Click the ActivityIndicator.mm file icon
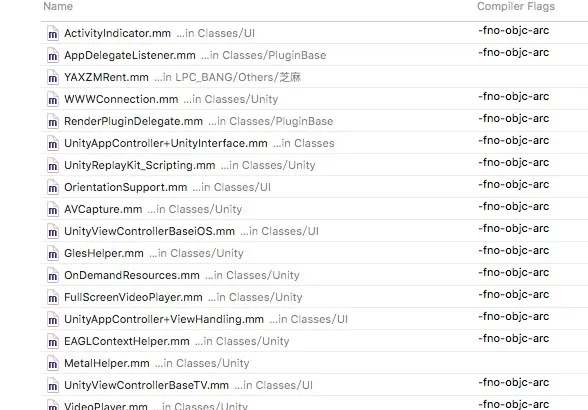588x410 pixels. [53, 33]
